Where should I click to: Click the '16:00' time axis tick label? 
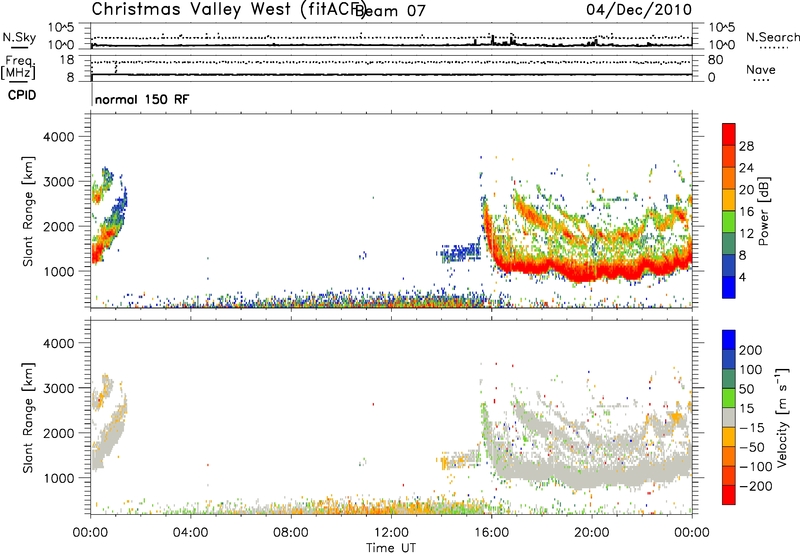point(491,533)
